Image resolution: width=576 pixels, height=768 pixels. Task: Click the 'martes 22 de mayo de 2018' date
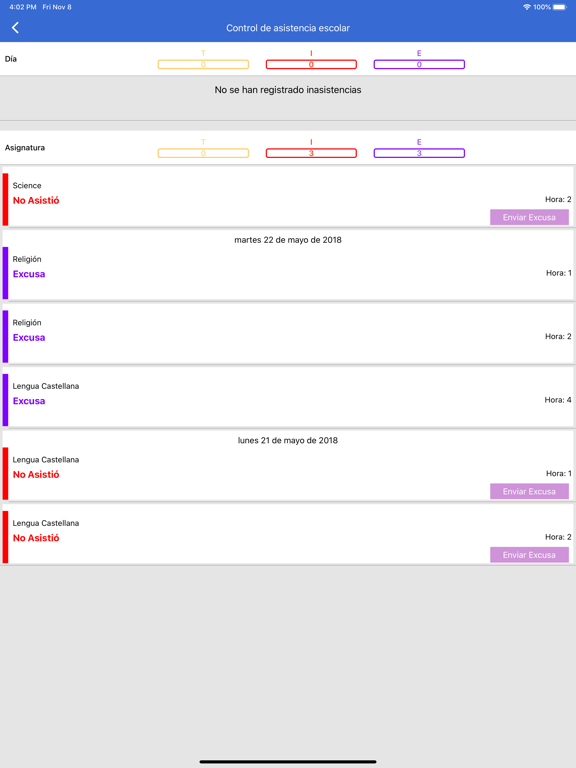(288, 240)
